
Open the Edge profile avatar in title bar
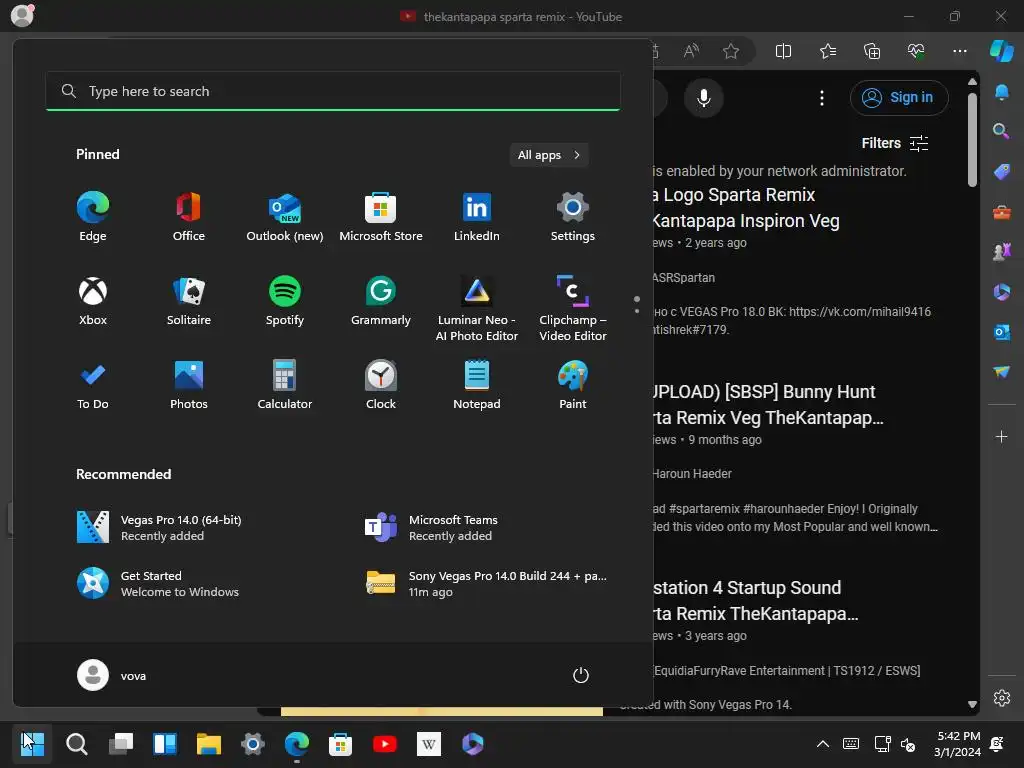pos(22,16)
